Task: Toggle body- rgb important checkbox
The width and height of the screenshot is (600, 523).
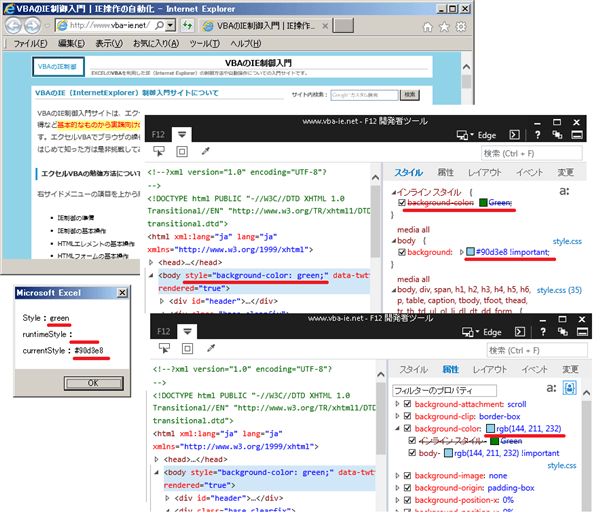Action: pyautogui.click(x=412, y=453)
